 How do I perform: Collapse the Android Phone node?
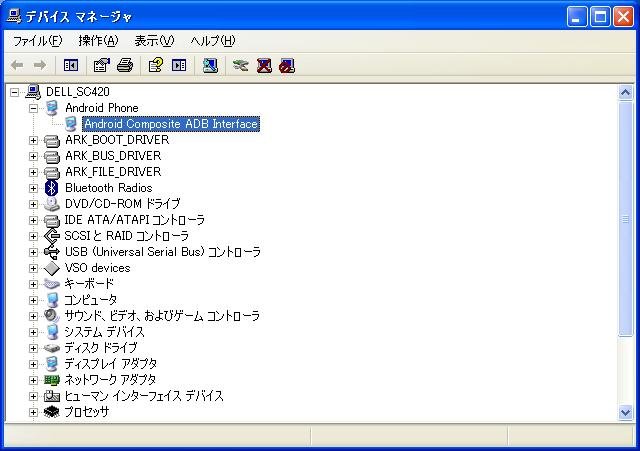(33, 108)
